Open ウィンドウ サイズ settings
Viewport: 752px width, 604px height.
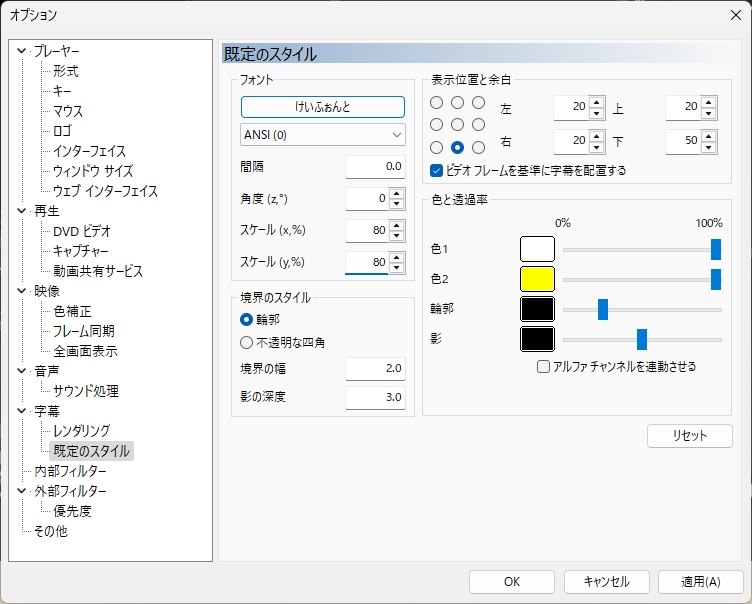93,171
